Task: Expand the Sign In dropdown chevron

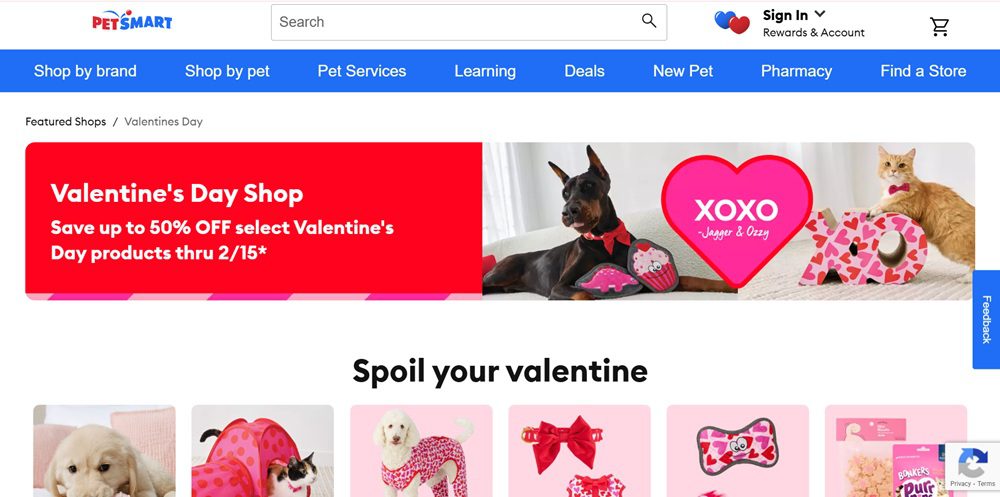Action: (820, 13)
